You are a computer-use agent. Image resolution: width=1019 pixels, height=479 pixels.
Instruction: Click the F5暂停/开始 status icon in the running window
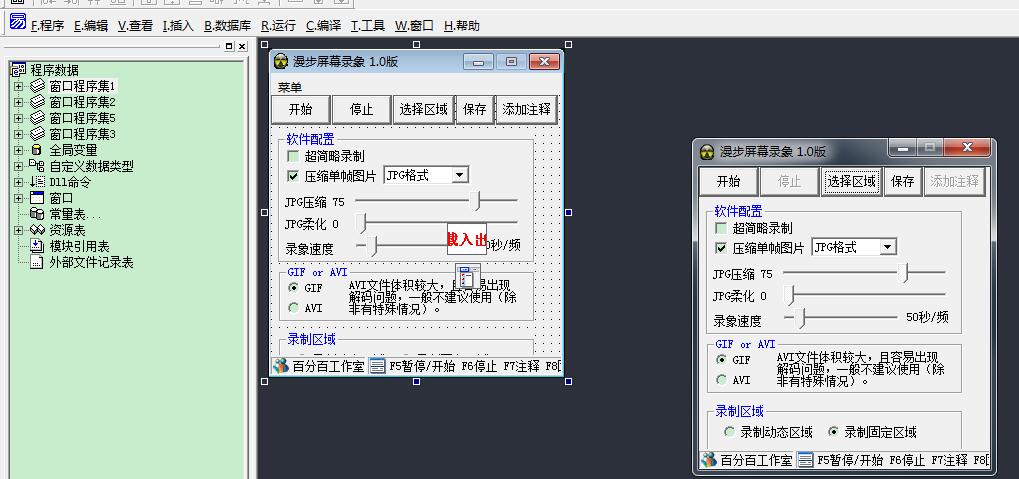click(805, 460)
